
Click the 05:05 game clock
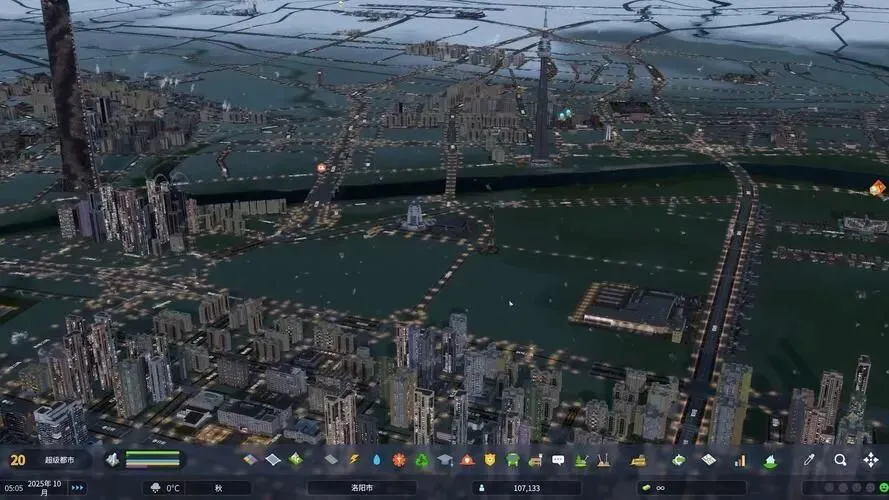pos(14,488)
